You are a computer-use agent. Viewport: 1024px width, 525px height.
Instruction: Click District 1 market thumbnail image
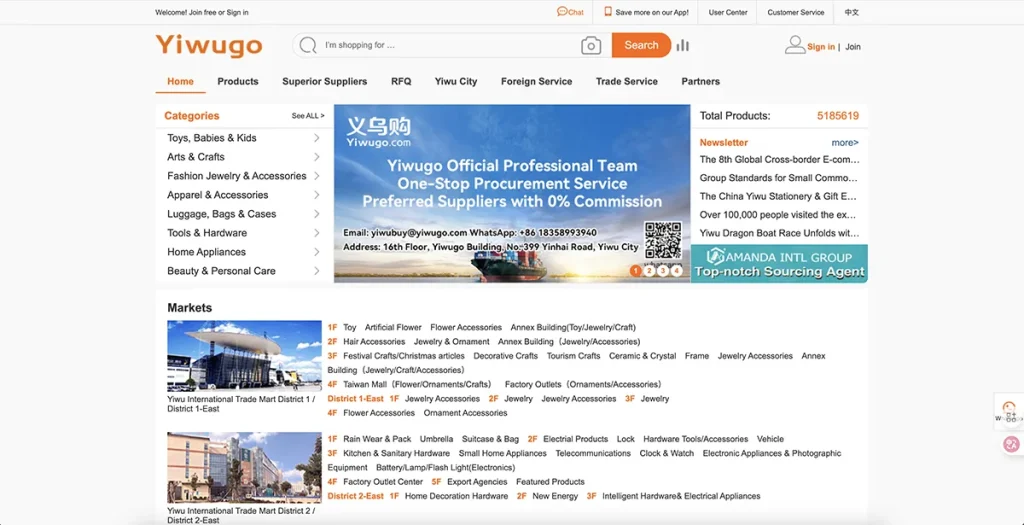pos(244,356)
